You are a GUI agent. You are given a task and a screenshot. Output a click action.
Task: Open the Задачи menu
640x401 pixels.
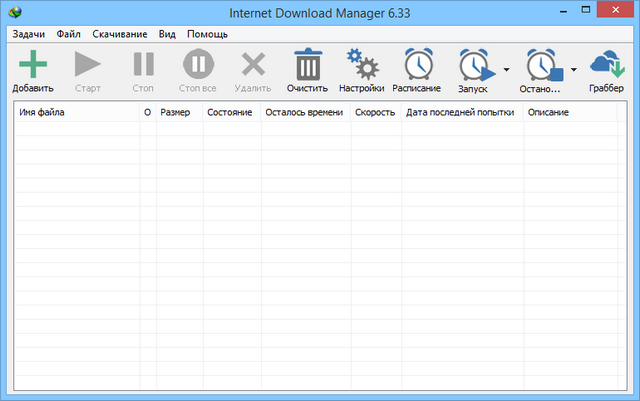(29, 34)
